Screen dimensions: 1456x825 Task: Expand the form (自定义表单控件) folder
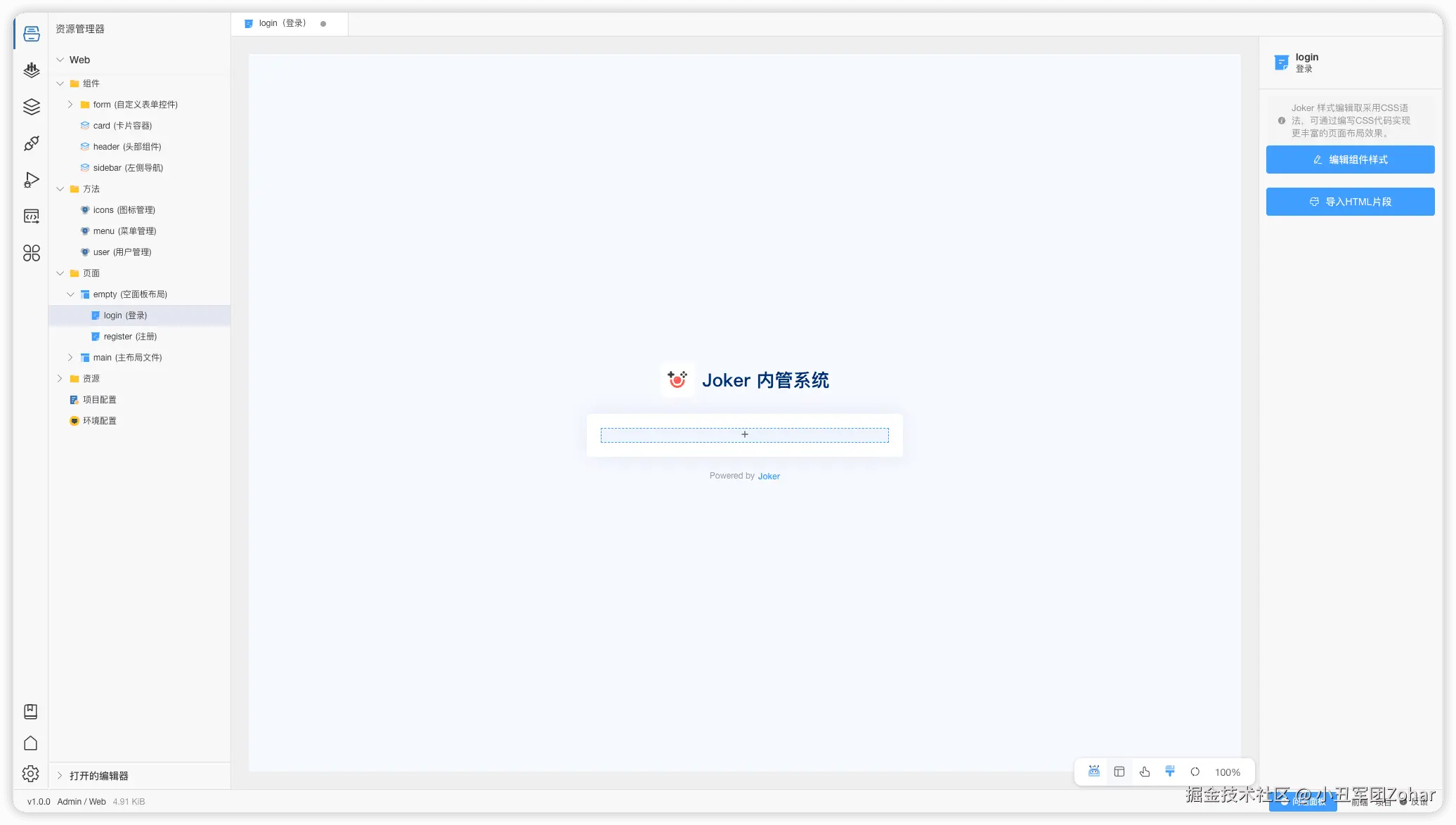[70, 105]
